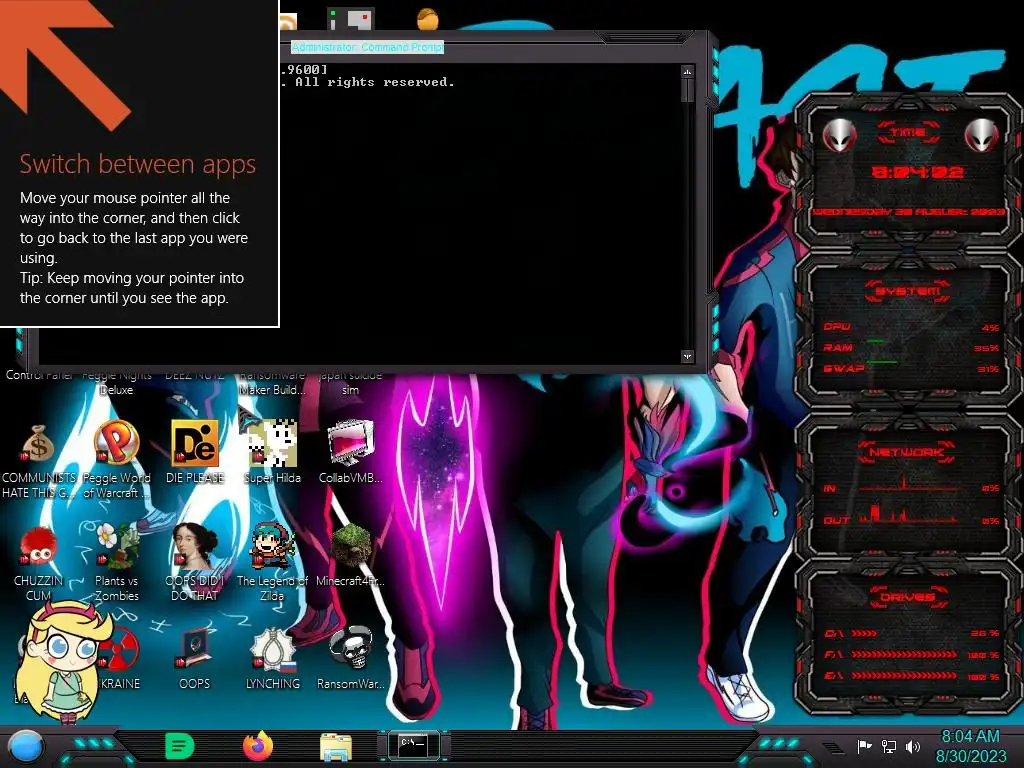Viewport: 1024px width, 768px height.
Task: Click the Command Prompt scrollbar up arrow
Action: point(687,71)
